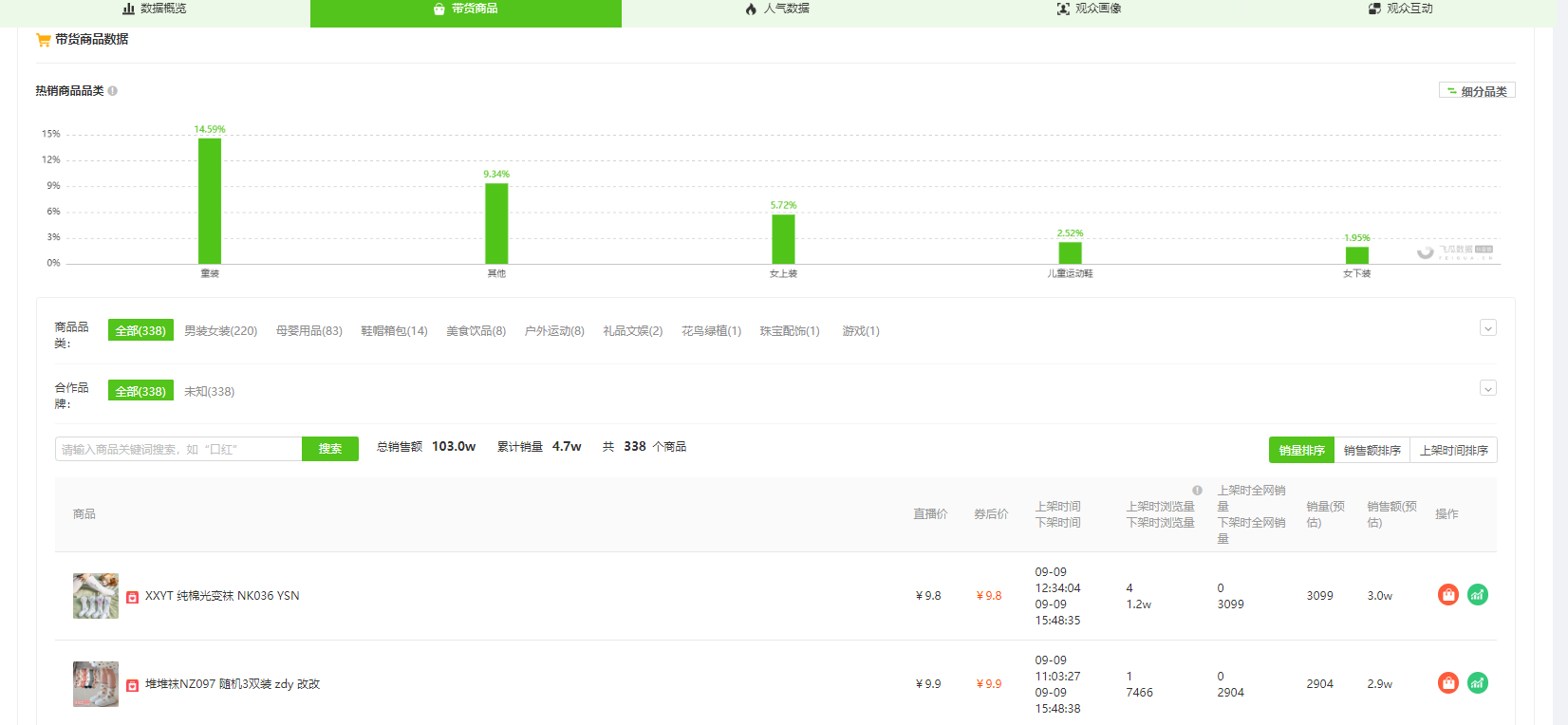Filter by 鞋帽箱包(14) category
The width and height of the screenshot is (1568, 725).
tap(394, 331)
